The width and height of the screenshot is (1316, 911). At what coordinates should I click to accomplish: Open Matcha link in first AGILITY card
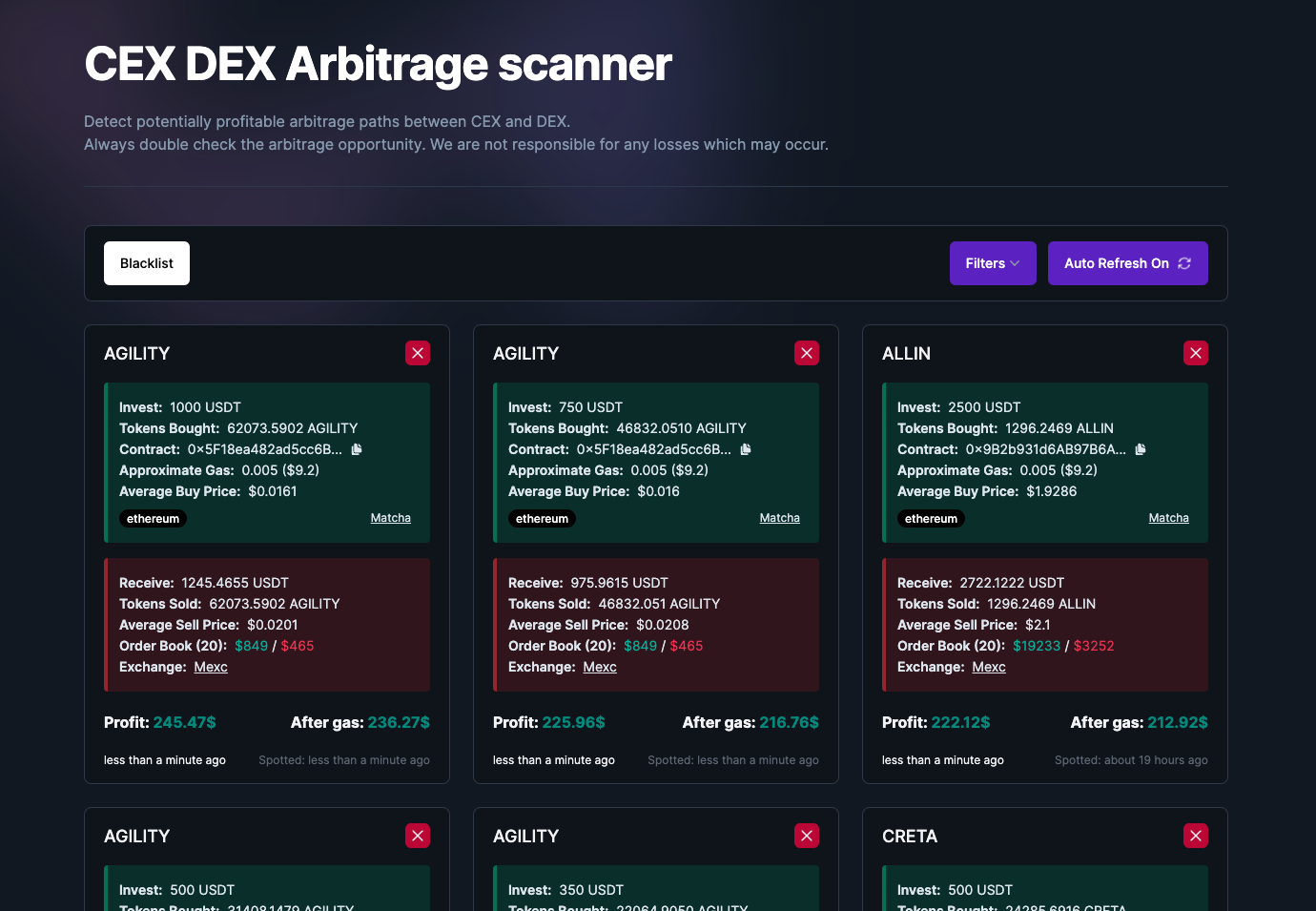pyautogui.click(x=390, y=518)
